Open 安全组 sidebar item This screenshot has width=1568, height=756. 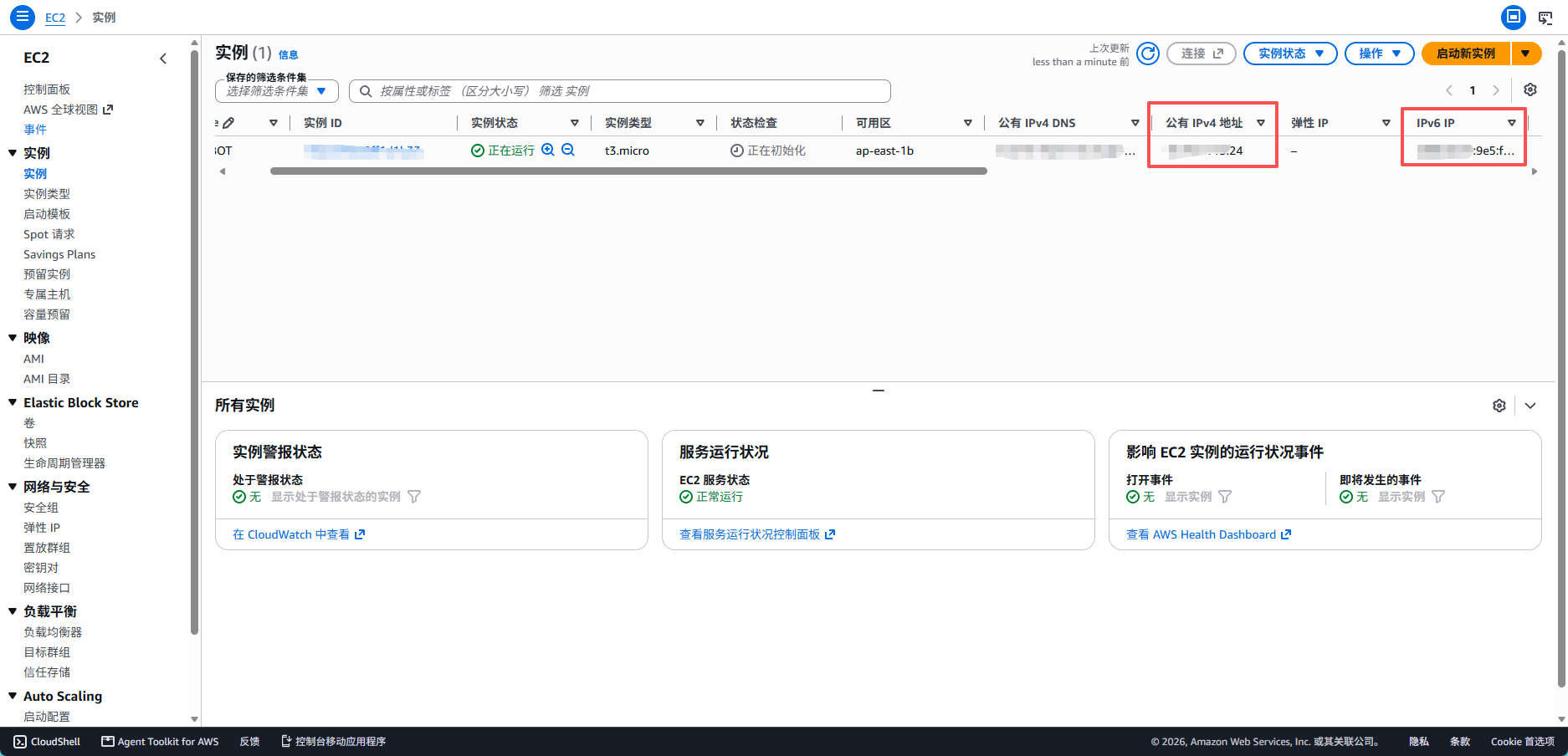(41, 508)
